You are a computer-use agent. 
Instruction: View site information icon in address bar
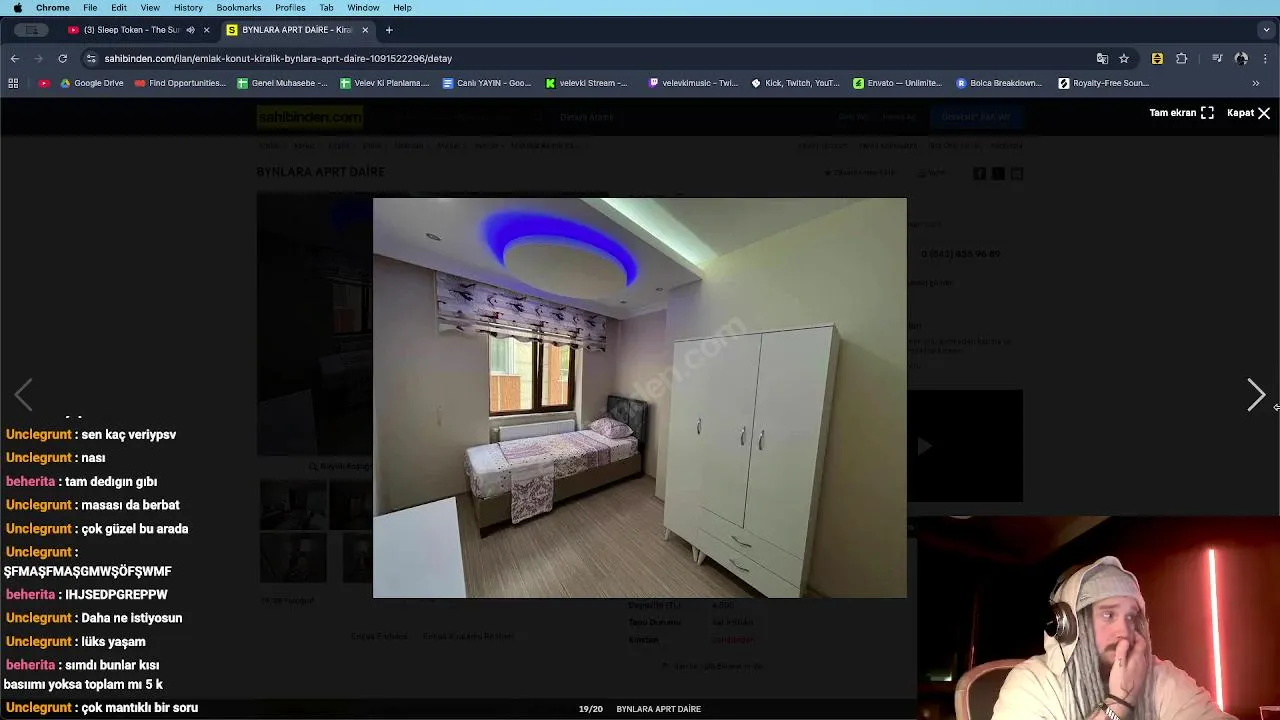(x=91, y=59)
